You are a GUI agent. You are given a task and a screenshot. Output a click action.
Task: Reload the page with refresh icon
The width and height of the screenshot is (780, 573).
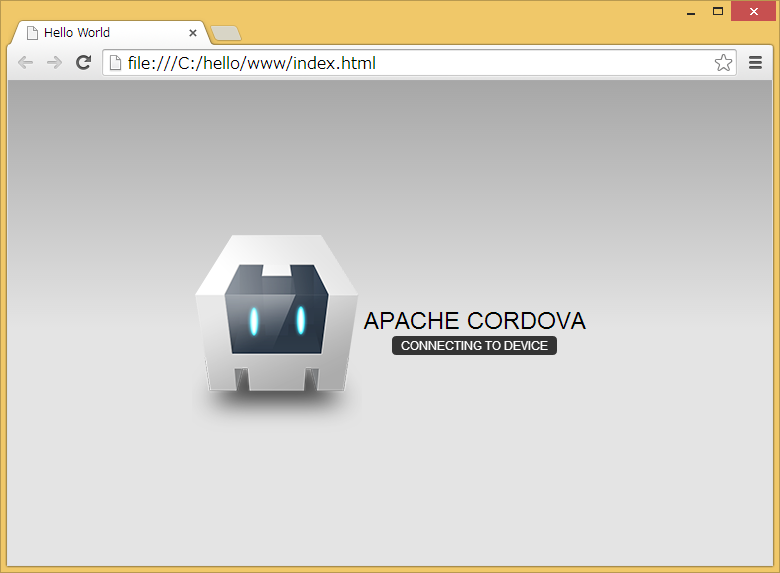83,62
